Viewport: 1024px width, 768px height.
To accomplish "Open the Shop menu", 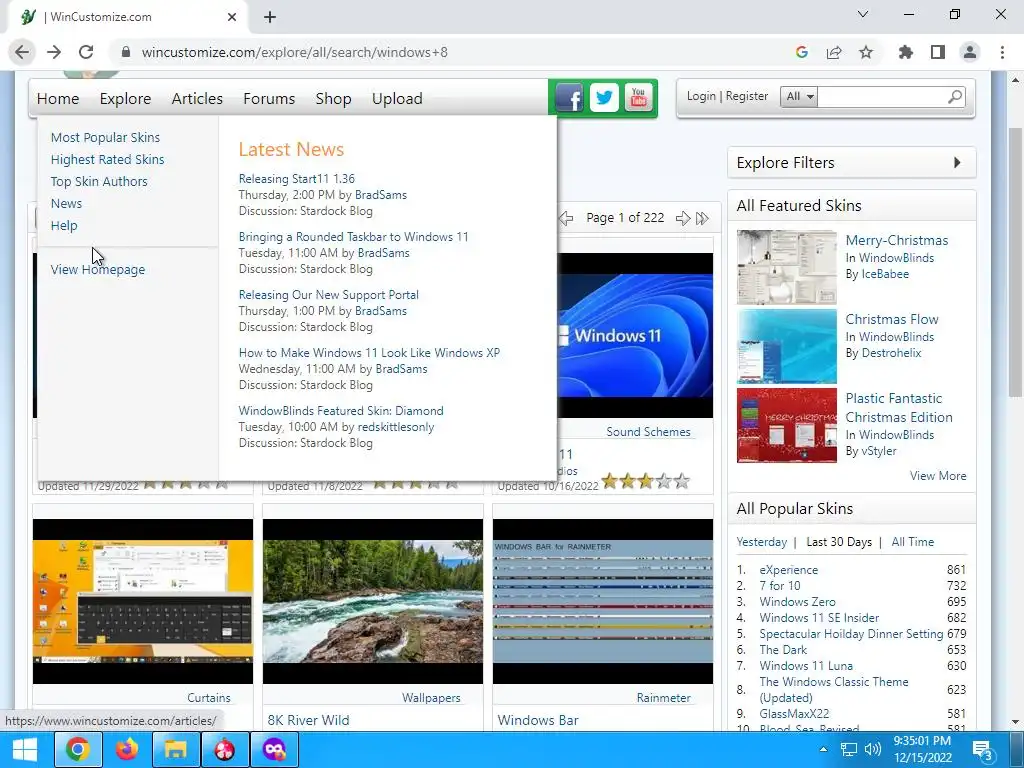I will click(x=333, y=99).
